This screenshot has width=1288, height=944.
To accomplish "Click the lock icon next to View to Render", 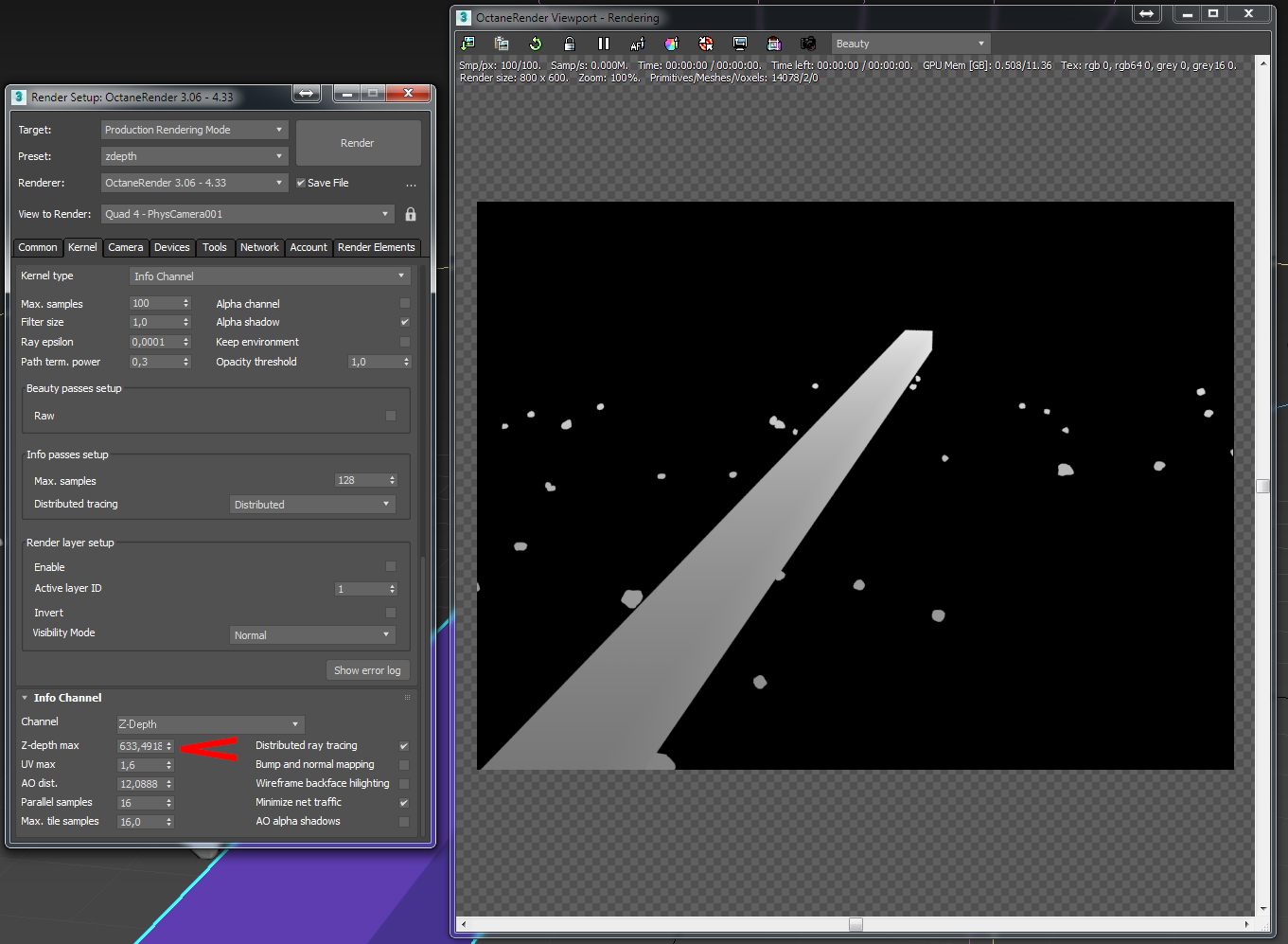I will [x=411, y=214].
